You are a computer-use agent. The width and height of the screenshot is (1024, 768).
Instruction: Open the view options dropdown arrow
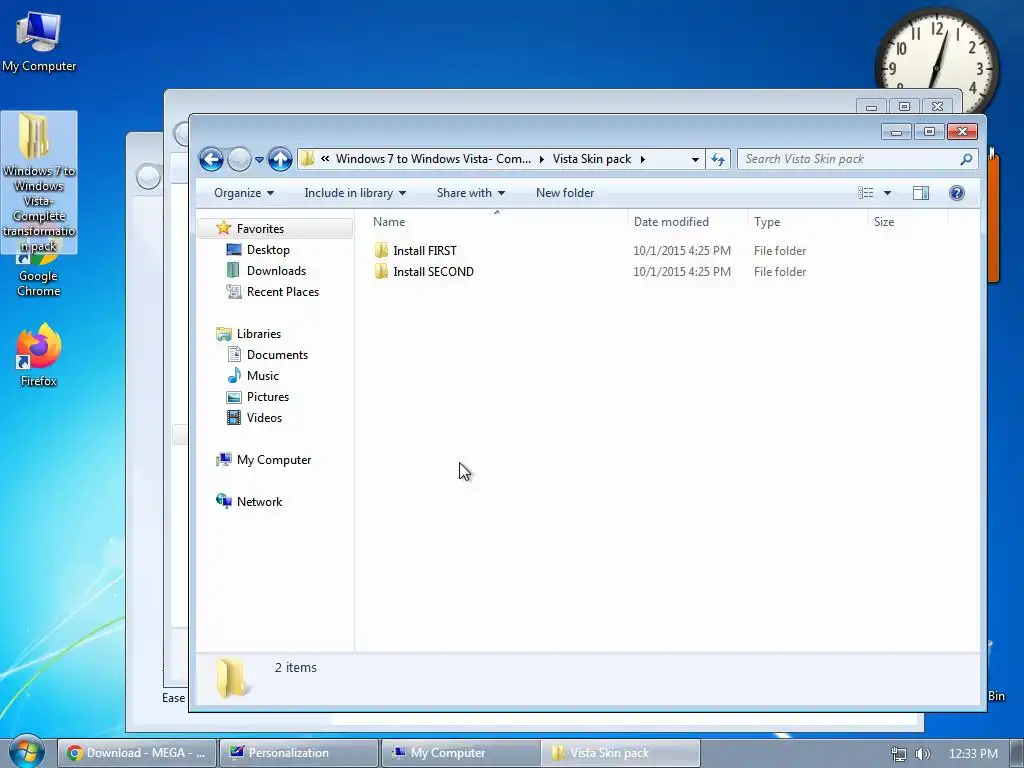point(887,193)
